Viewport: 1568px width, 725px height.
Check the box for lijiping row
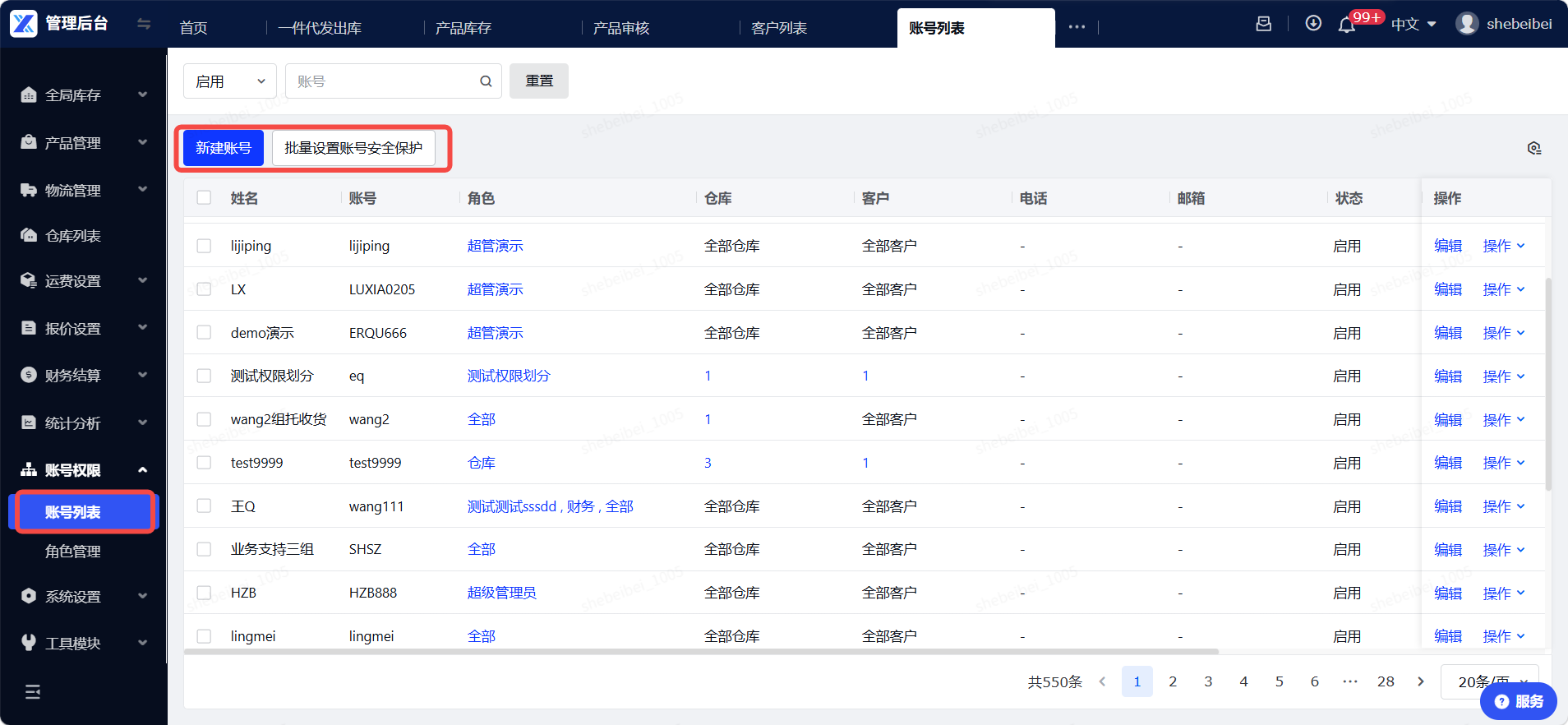[204, 246]
